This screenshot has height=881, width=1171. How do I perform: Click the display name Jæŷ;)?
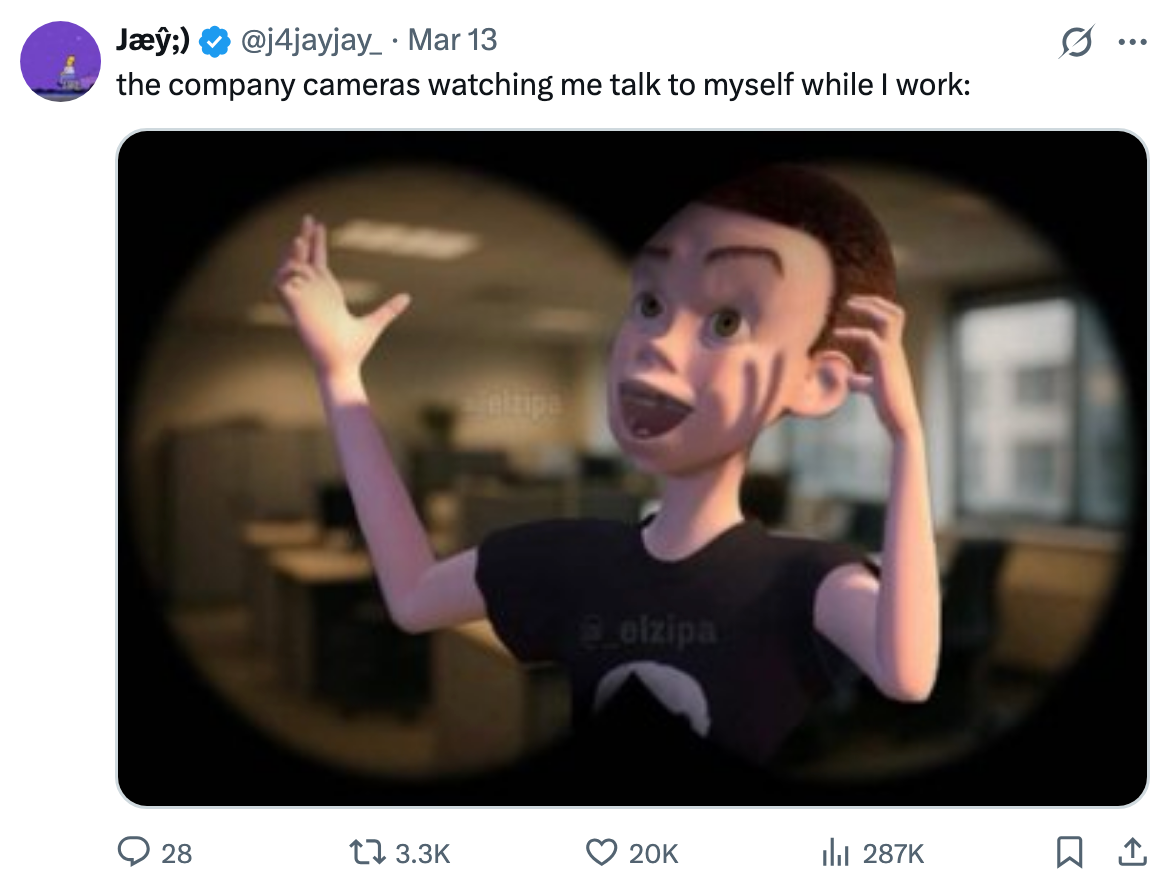155,40
